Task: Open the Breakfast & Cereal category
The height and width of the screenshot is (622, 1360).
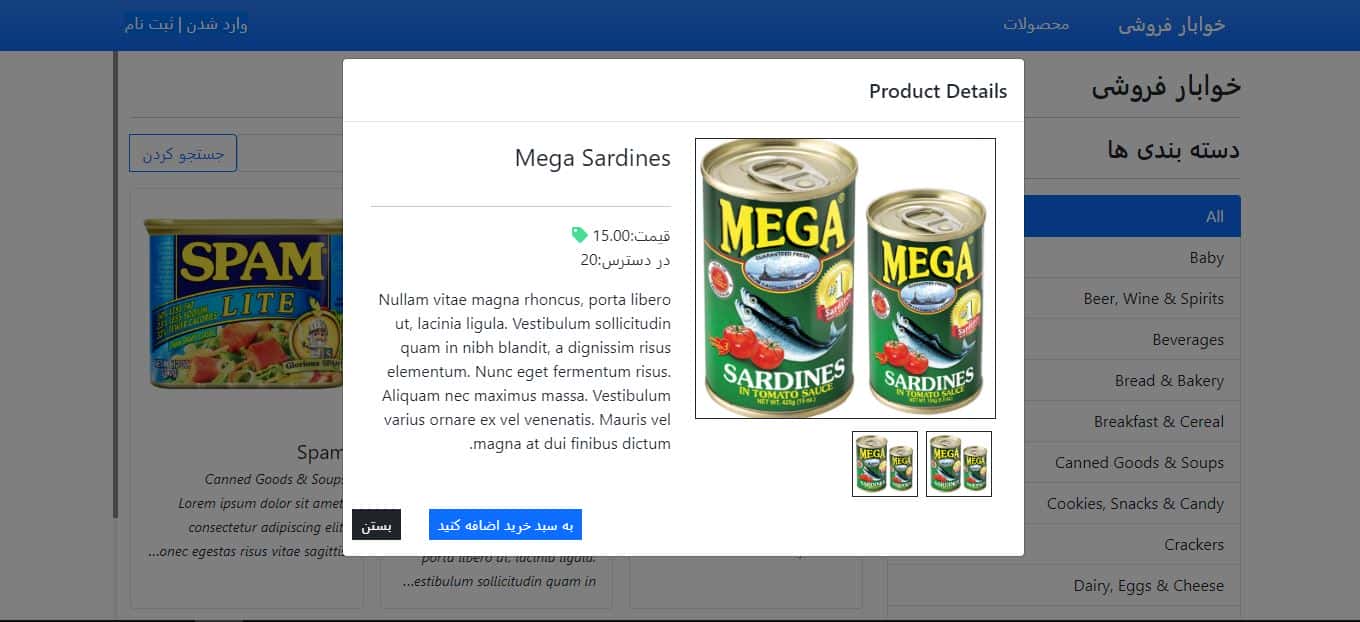Action: point(1132,422)
